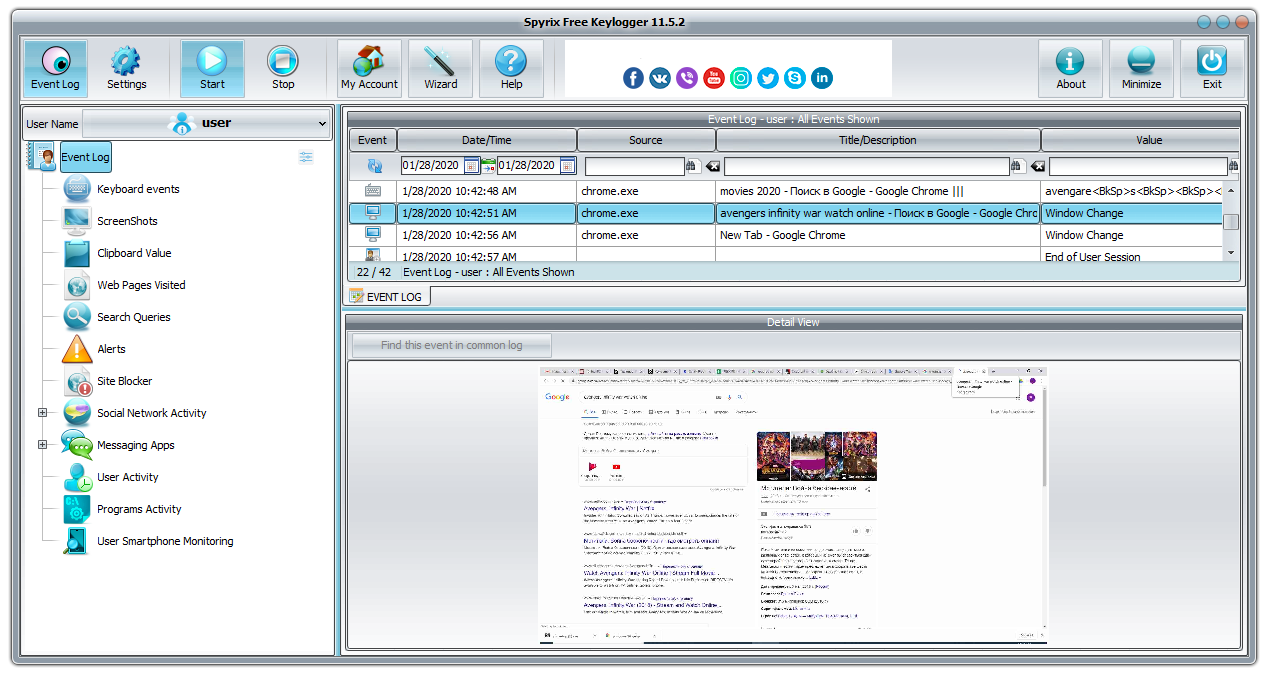
Task: Select Programs Activity in the tree
Action: pyautogui.click(x=139, y=509)
